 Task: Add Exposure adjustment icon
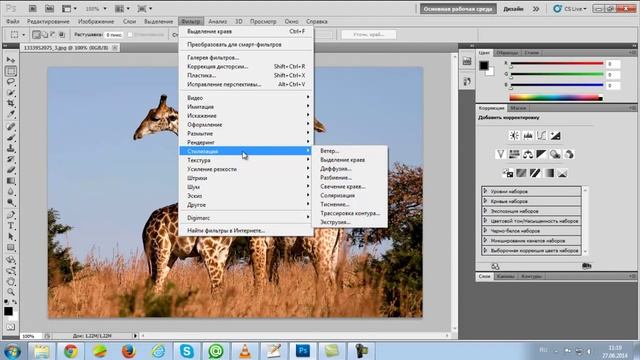[x=555, y=136]
